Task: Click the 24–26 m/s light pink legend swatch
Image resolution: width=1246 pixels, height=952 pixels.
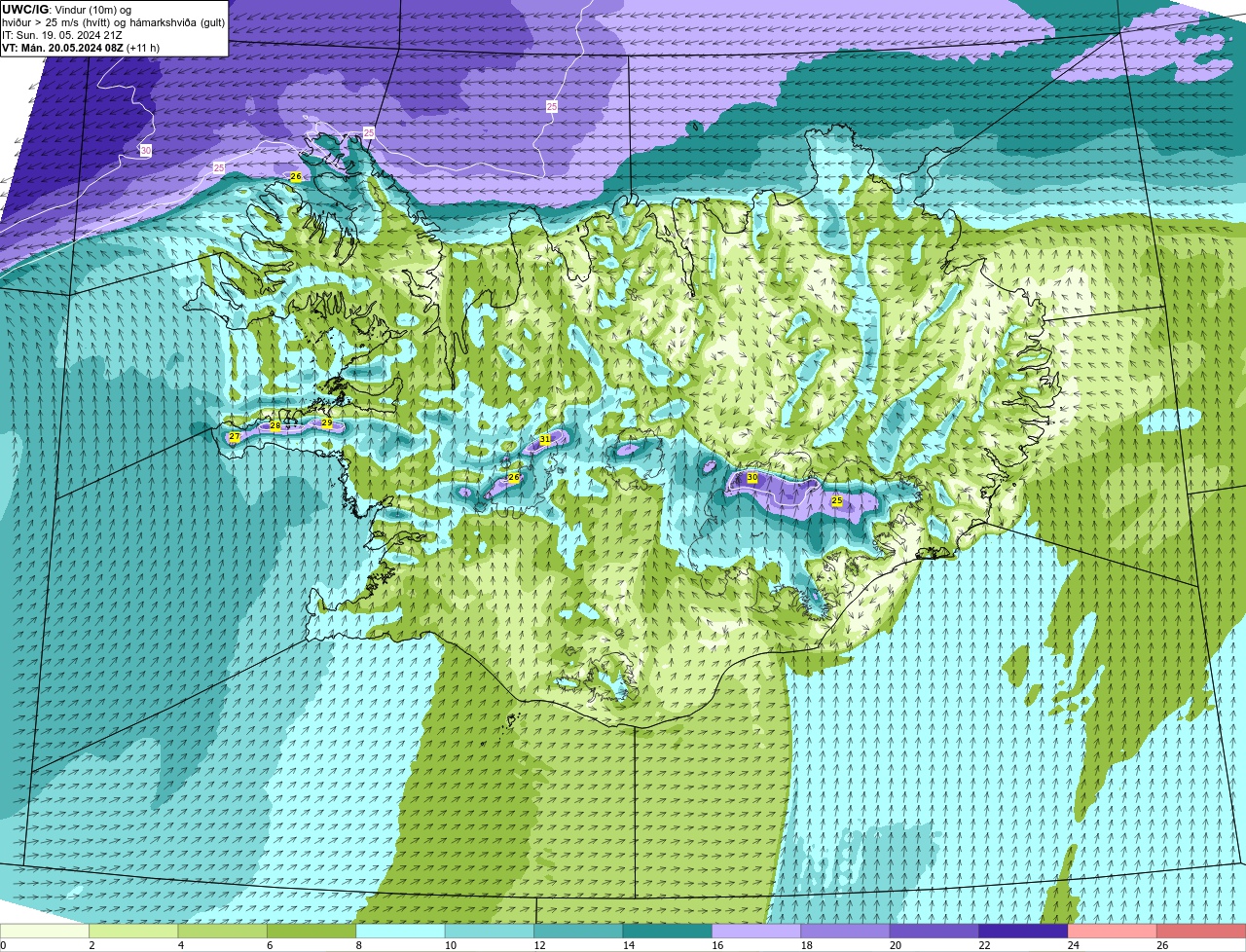Action: 1113,932
